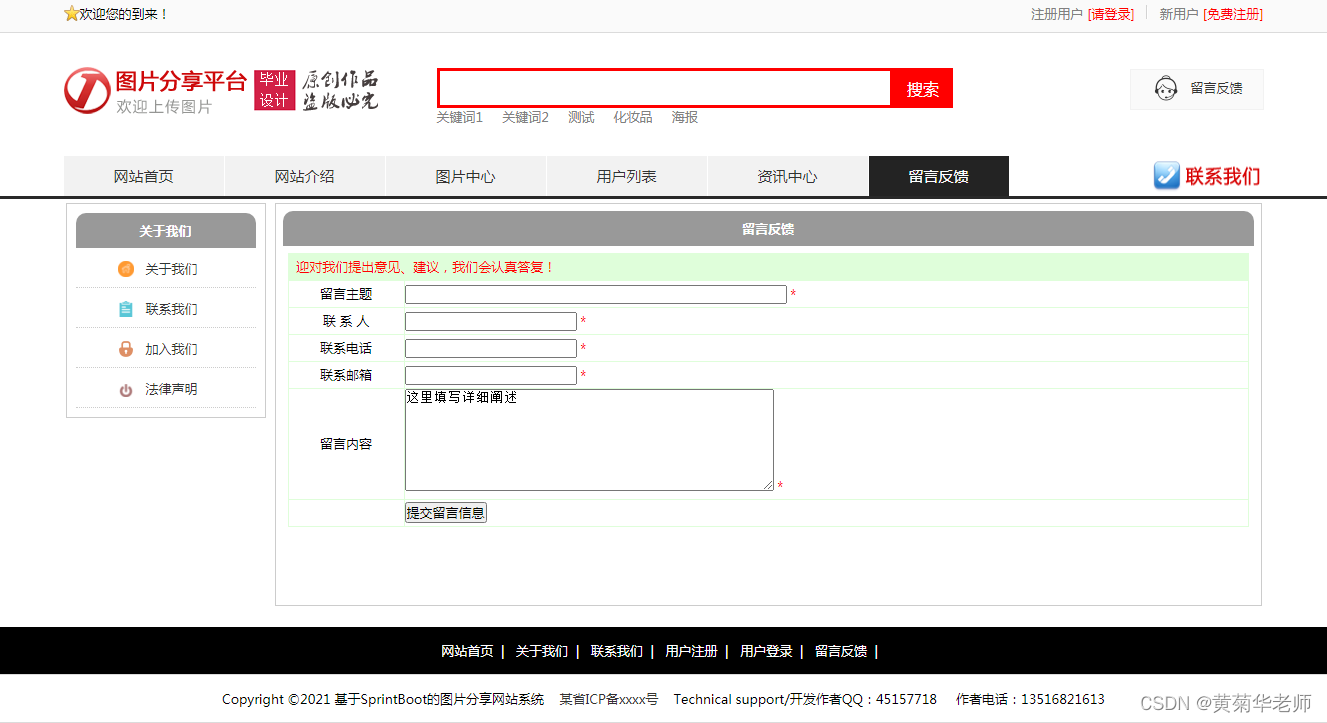
Task: Click footer 用户登录 link
Action: coord(766,651)
